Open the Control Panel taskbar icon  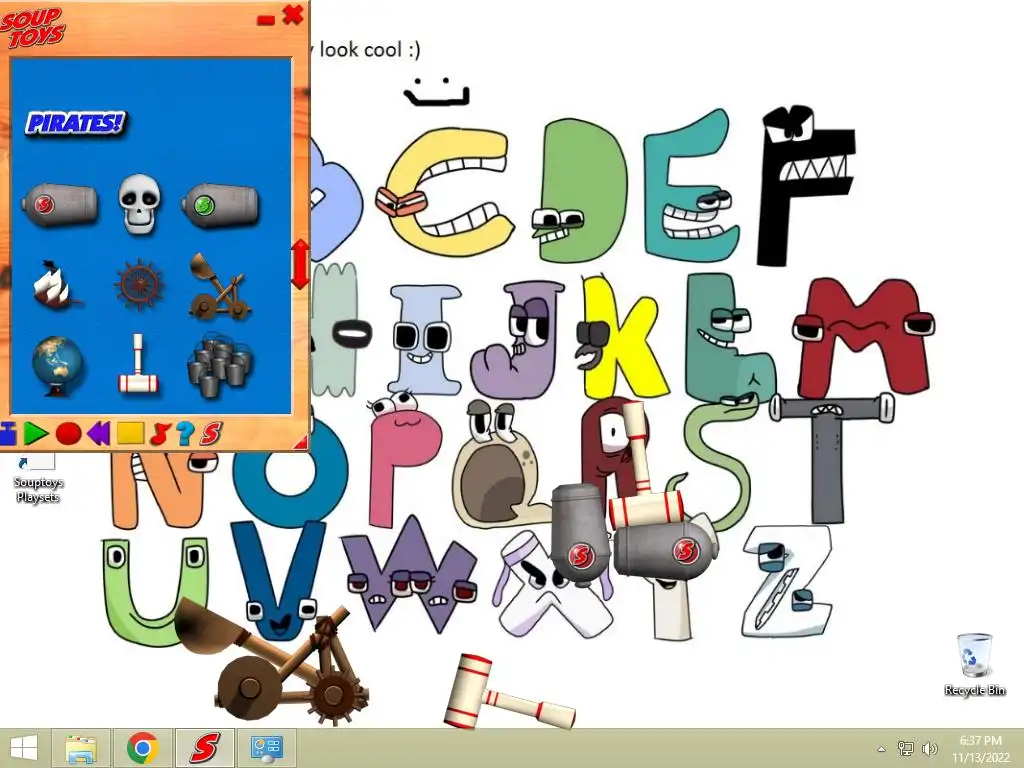pos(266,748)
